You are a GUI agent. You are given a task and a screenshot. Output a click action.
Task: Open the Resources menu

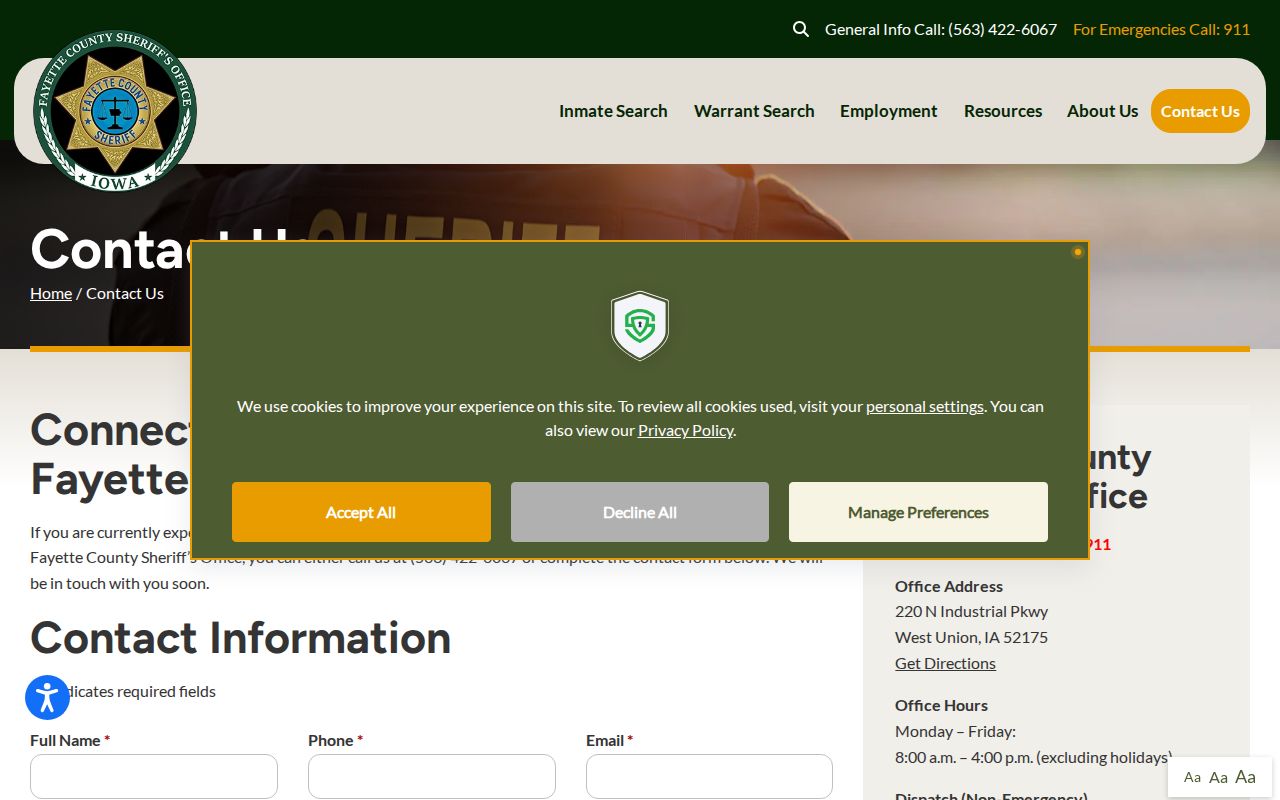pos(1003,111)
